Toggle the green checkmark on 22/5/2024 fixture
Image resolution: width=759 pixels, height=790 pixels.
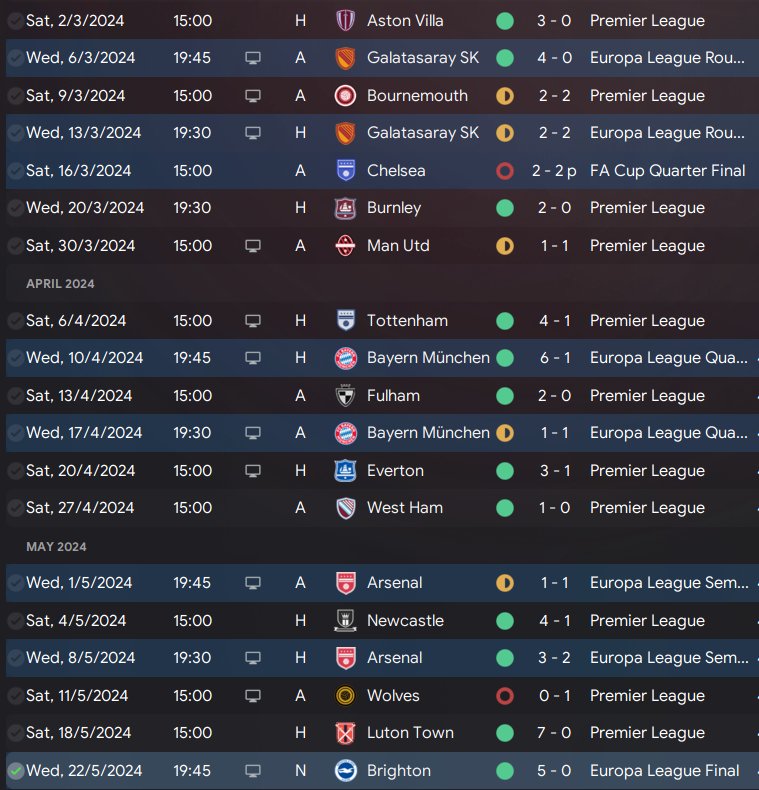click(x=15, y=771)
